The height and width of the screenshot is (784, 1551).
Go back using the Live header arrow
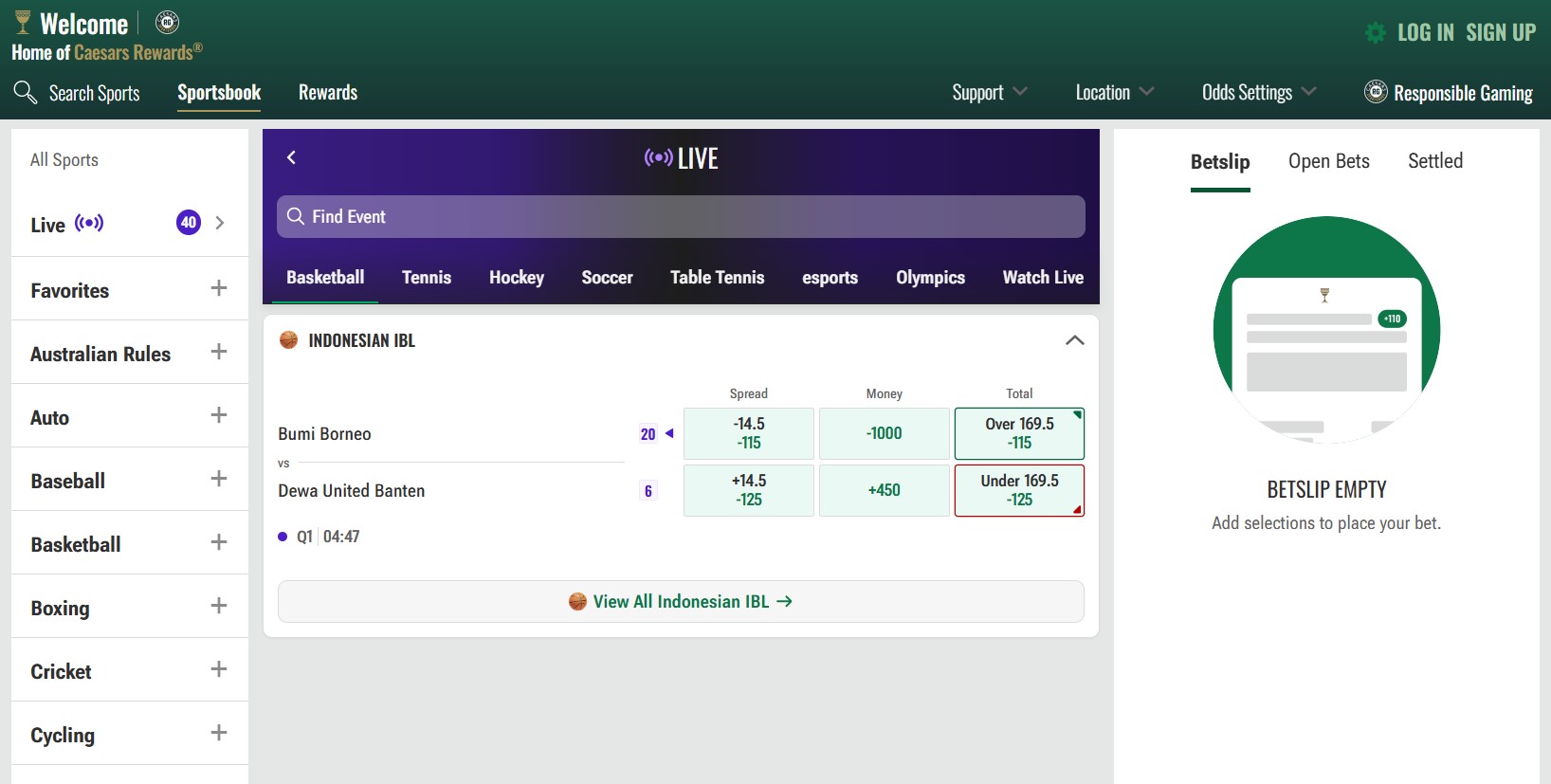click(292, 157)
